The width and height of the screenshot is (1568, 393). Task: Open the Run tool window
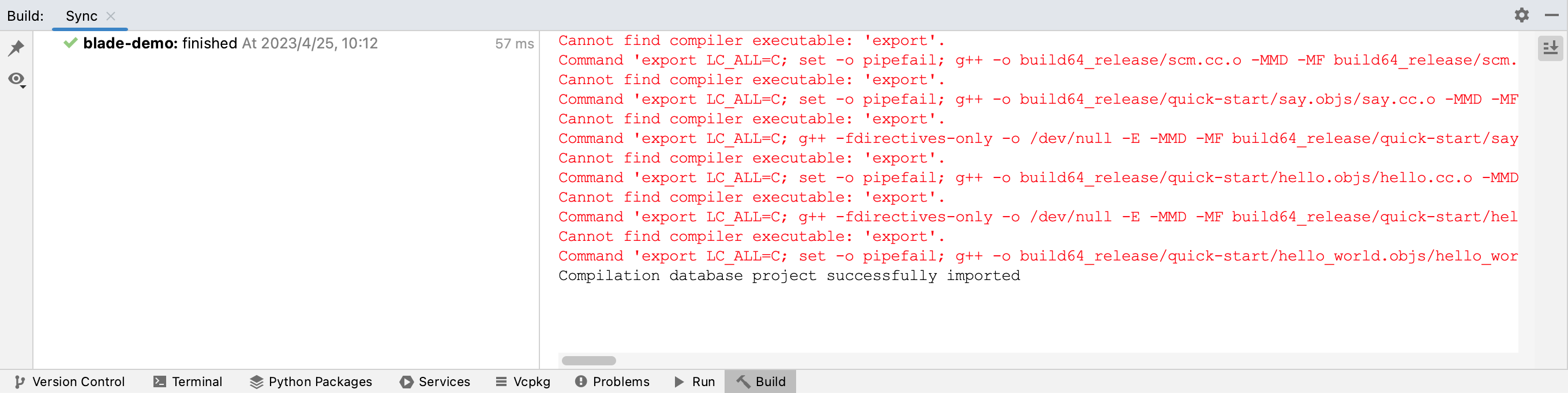click(x=695, y=381)
